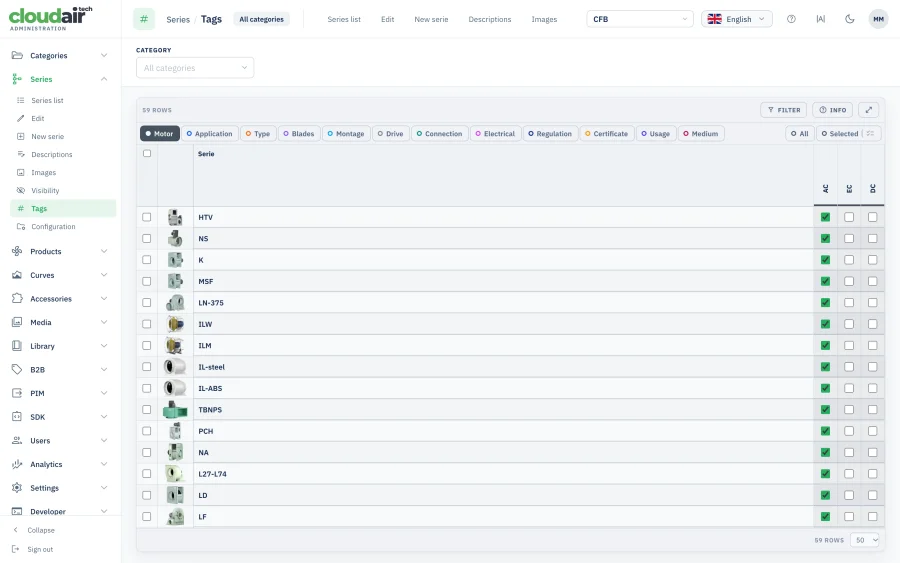900x563 pixels.
Task: Click Collapse at sidebar bottom
Action: (41, 530)
